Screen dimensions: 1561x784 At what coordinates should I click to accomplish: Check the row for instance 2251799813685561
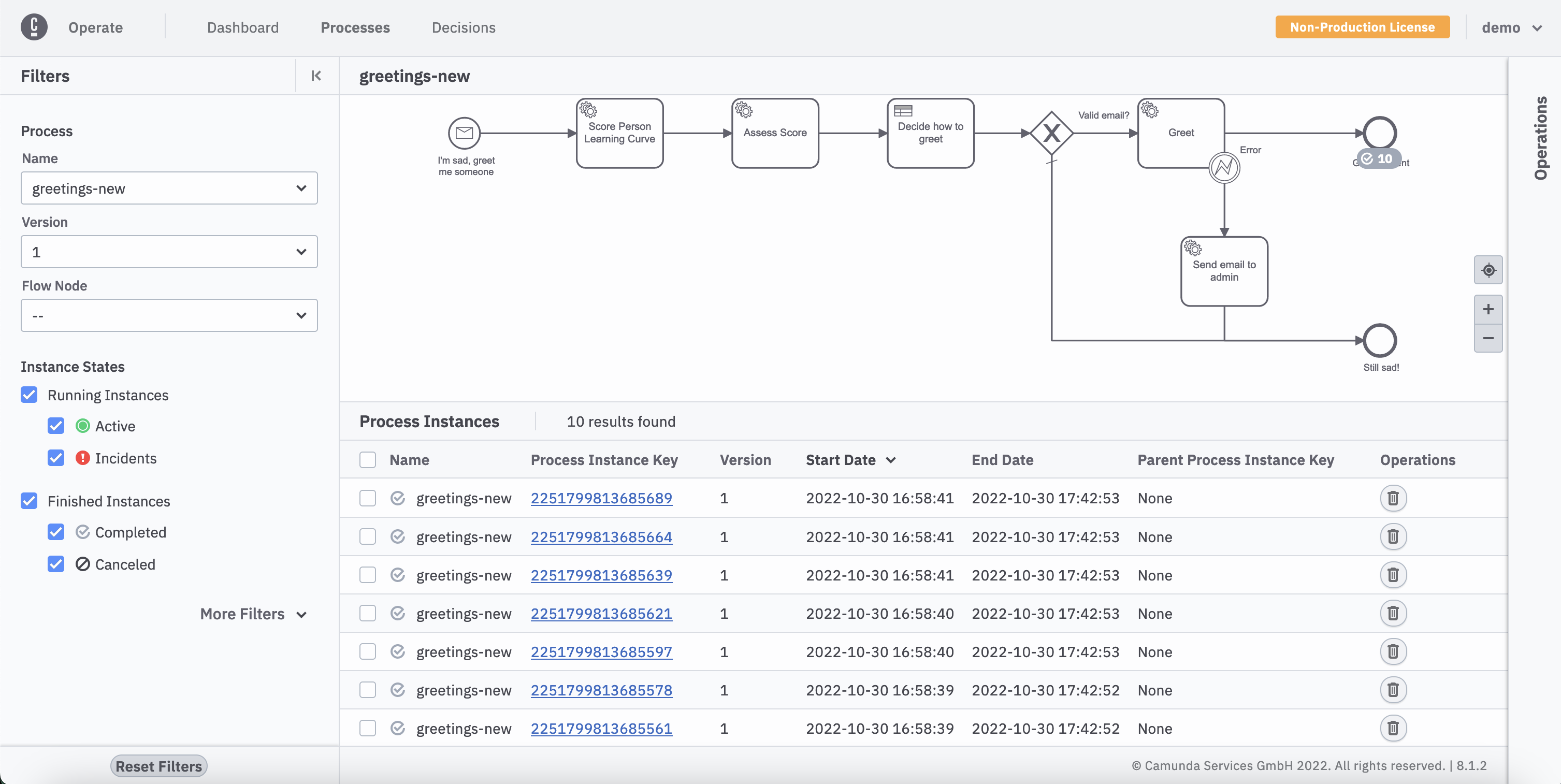368,728
